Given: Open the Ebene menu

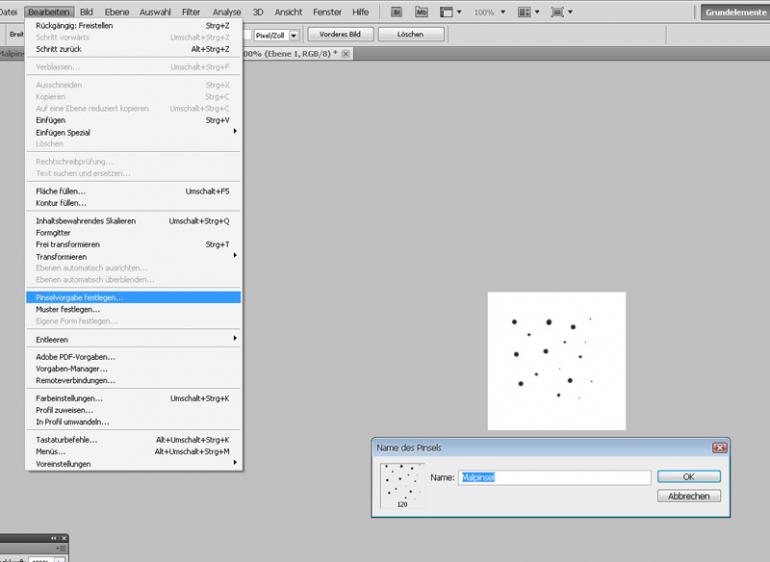Looking at the screenshot, I should coord(117,12).
